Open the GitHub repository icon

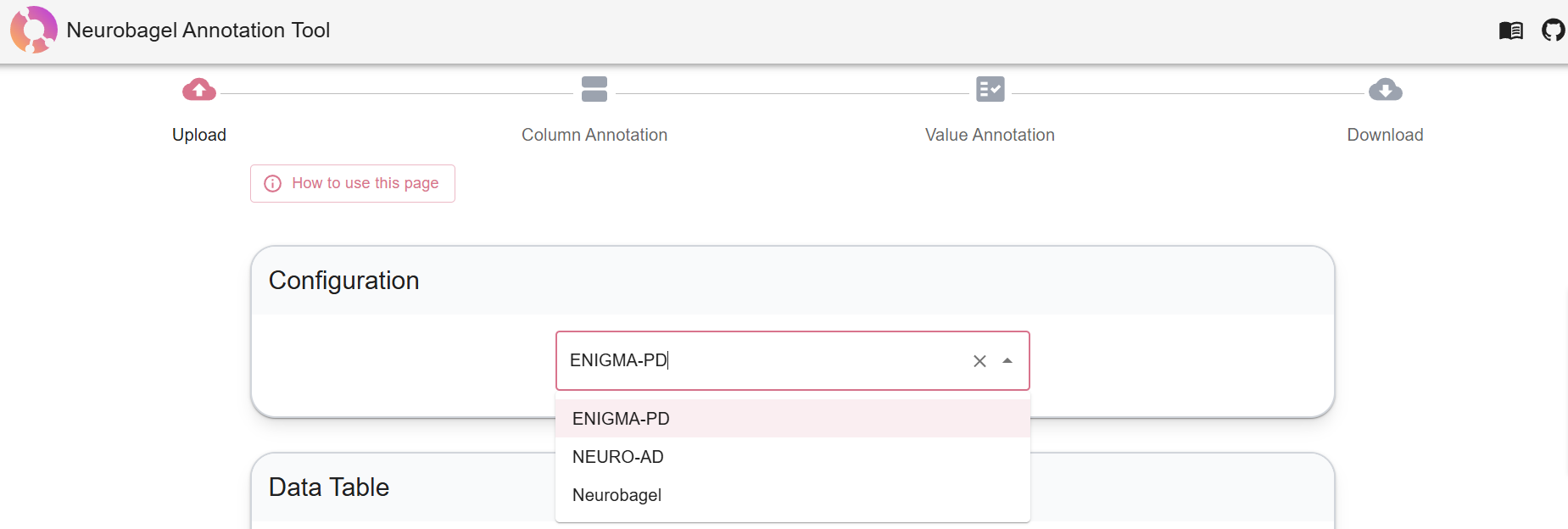click(1554, 31)
